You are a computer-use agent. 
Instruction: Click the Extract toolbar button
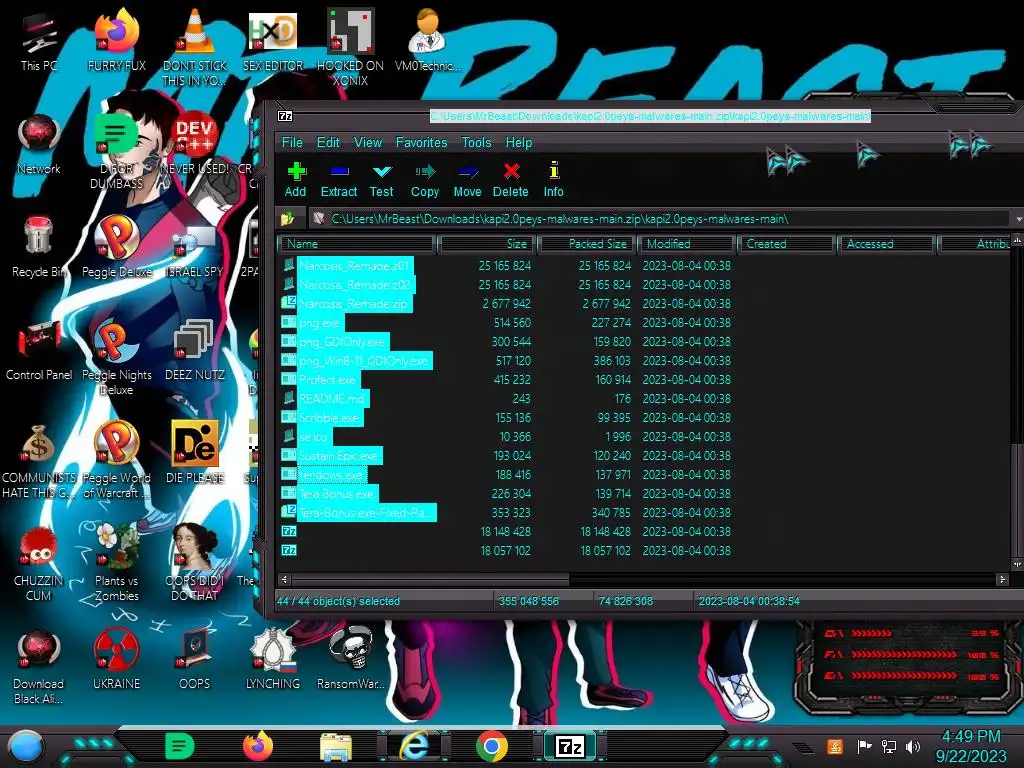coord(338,180)
